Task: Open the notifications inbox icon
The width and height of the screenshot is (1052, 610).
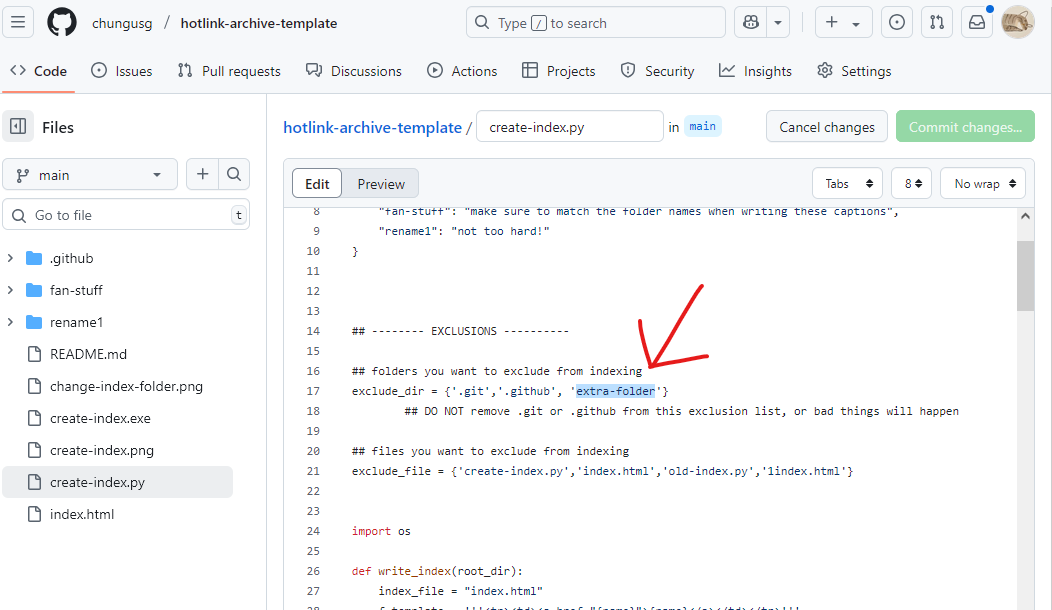Action: click(x=977, y=22)
